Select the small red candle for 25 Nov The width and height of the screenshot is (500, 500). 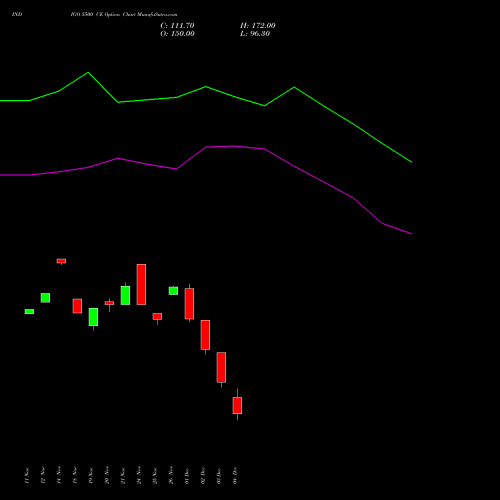coord(157,316)
